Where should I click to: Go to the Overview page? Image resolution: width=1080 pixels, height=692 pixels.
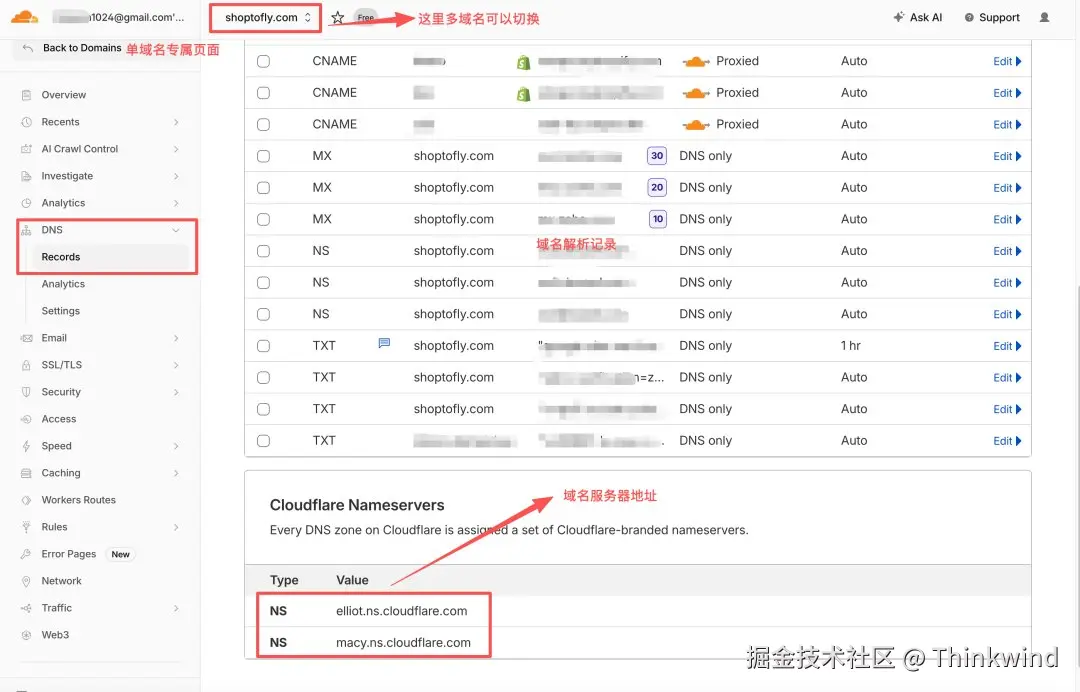(x=63, y=95)
